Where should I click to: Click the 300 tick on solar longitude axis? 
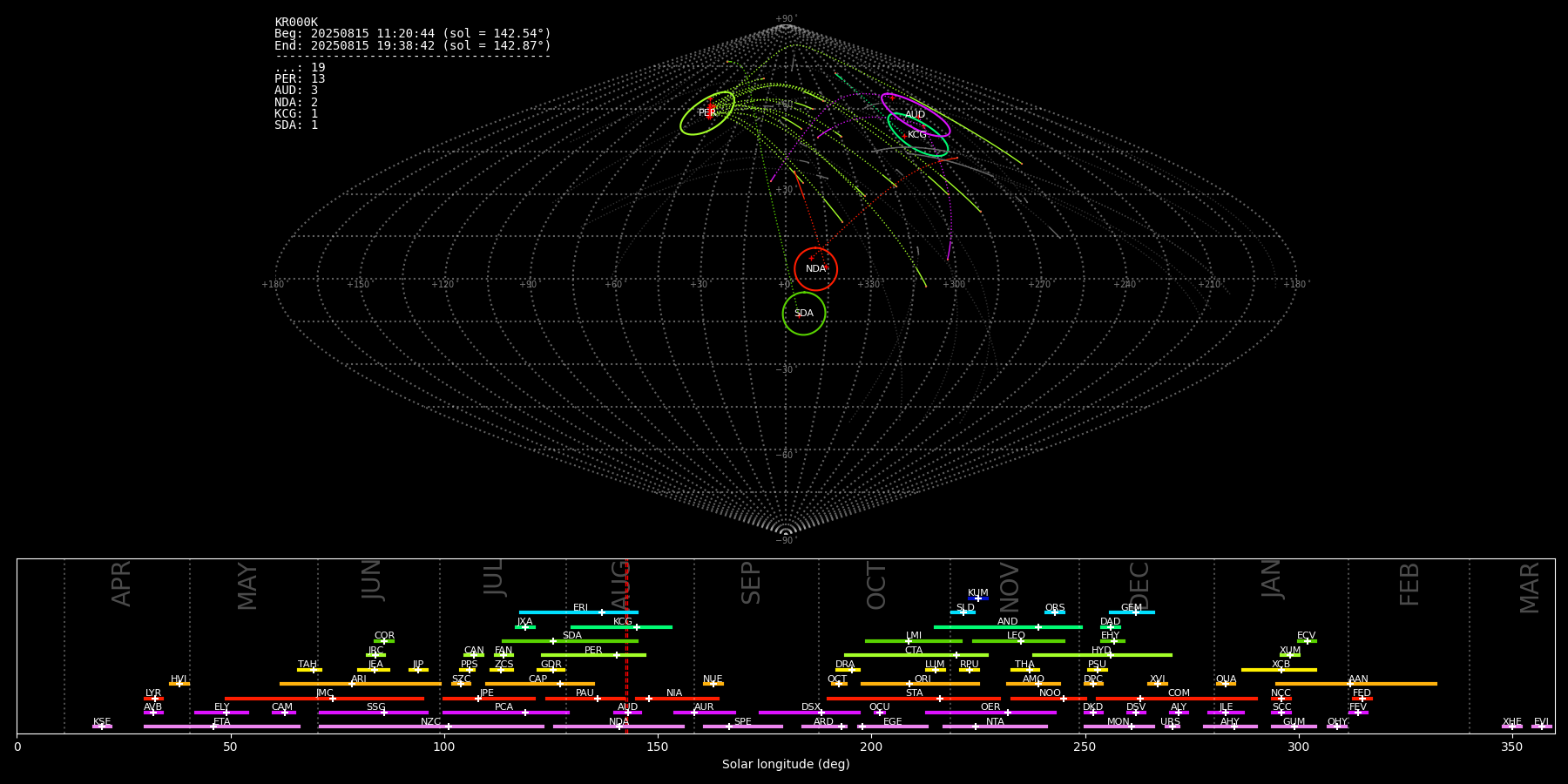tap(1298, 747)
